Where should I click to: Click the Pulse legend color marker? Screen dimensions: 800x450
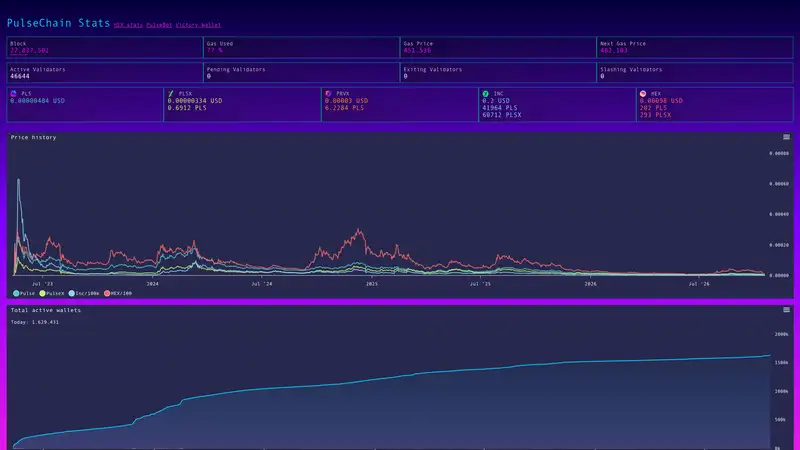16,293
